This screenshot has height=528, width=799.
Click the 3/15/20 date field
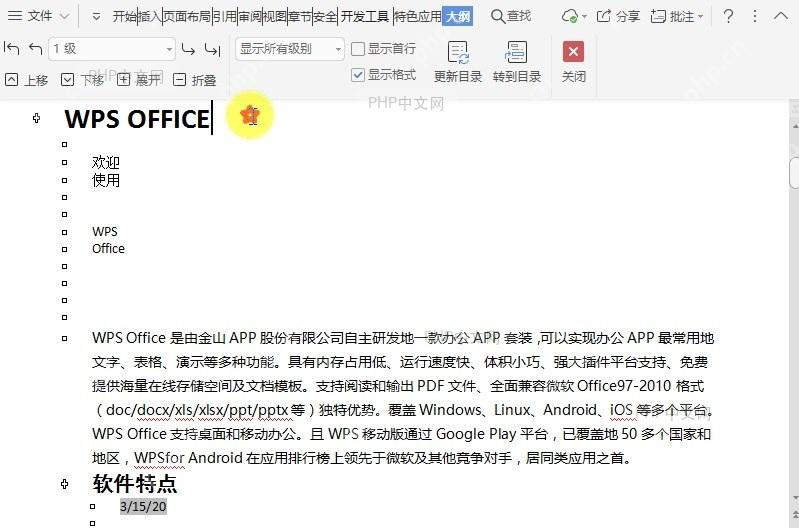[x=143, y=507]
